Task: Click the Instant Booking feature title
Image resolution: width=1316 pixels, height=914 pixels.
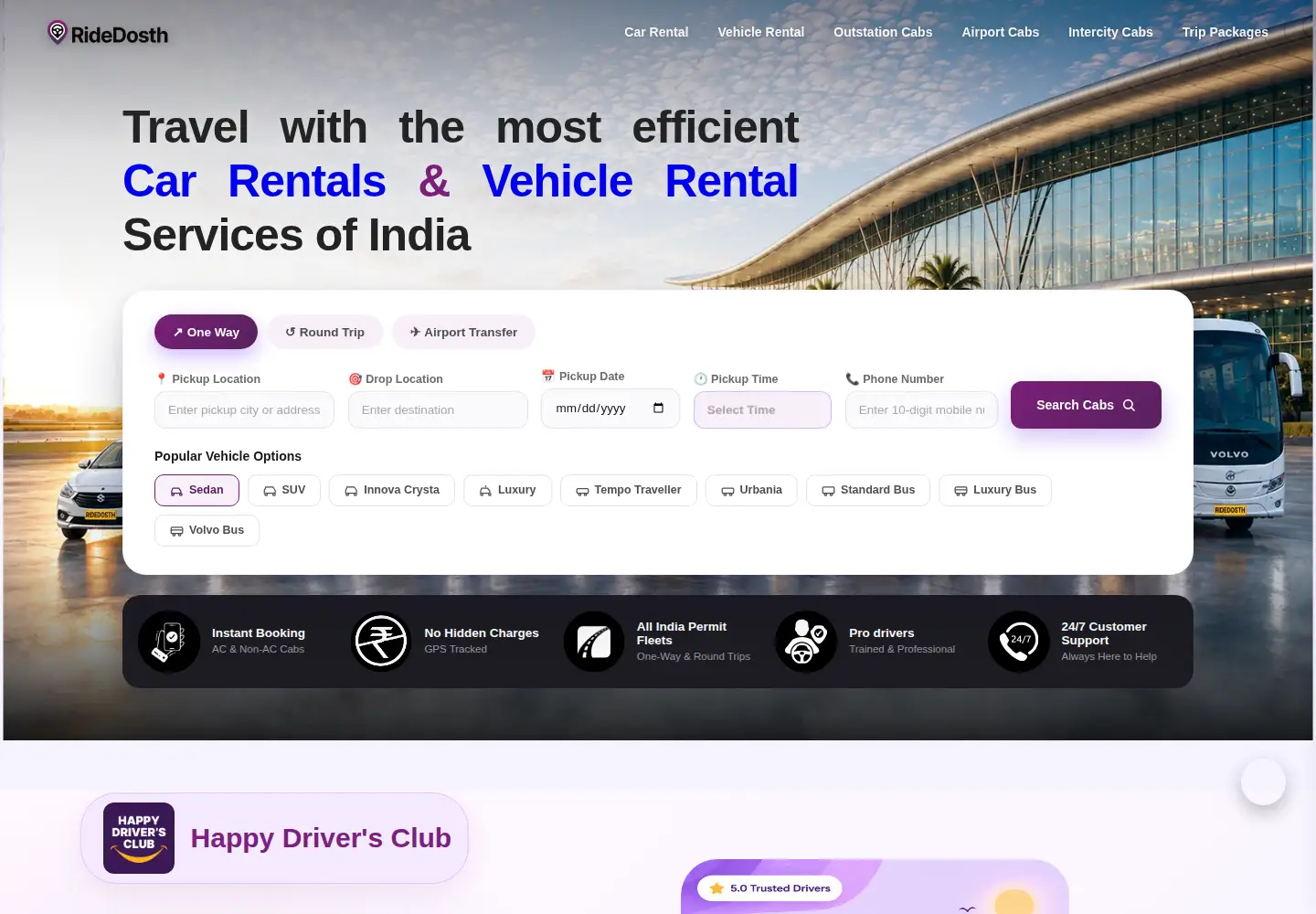Action: (259, 632)
